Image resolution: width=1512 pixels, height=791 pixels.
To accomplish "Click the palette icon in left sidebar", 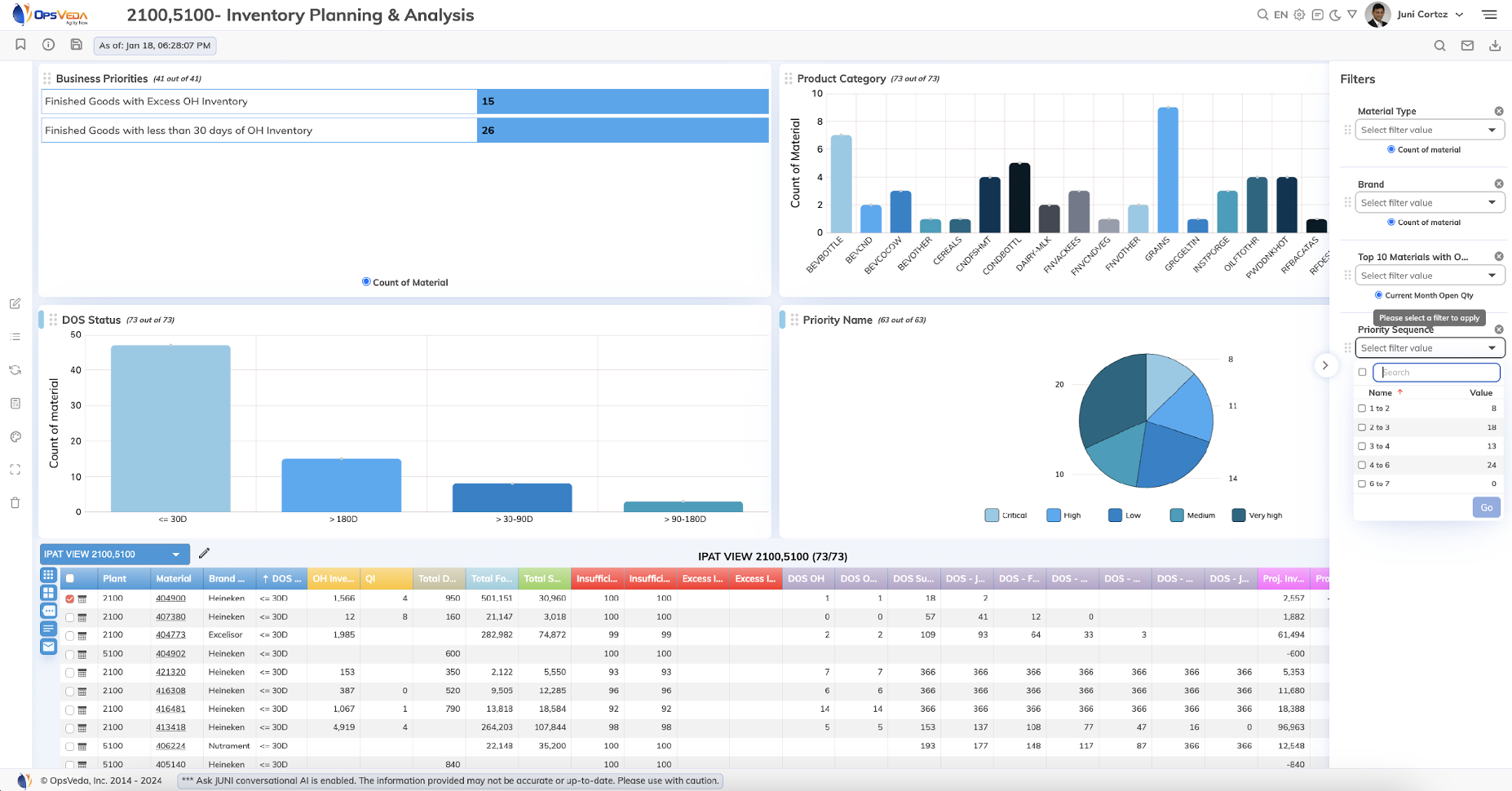I will point(15,437).
